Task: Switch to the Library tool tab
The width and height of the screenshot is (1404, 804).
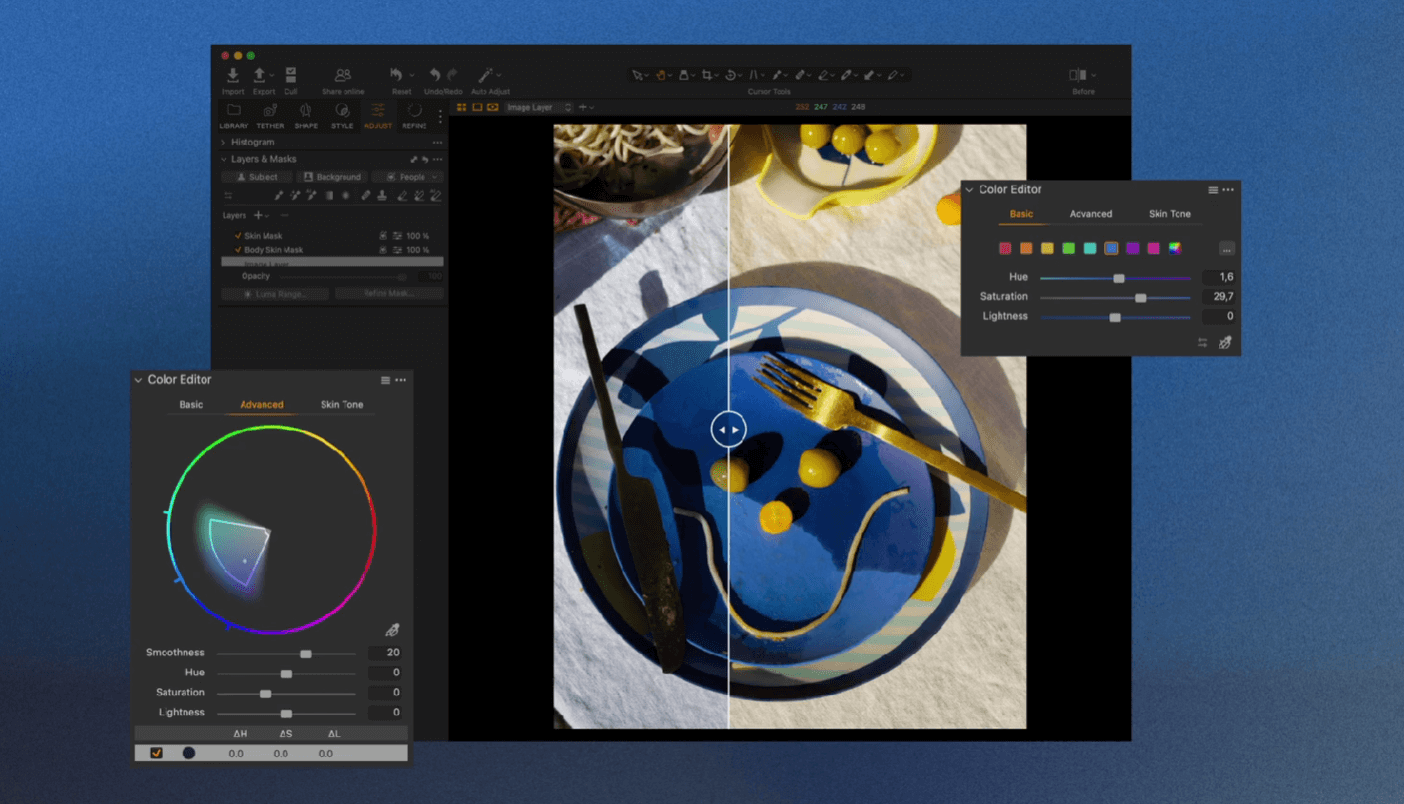Action: 233,116
